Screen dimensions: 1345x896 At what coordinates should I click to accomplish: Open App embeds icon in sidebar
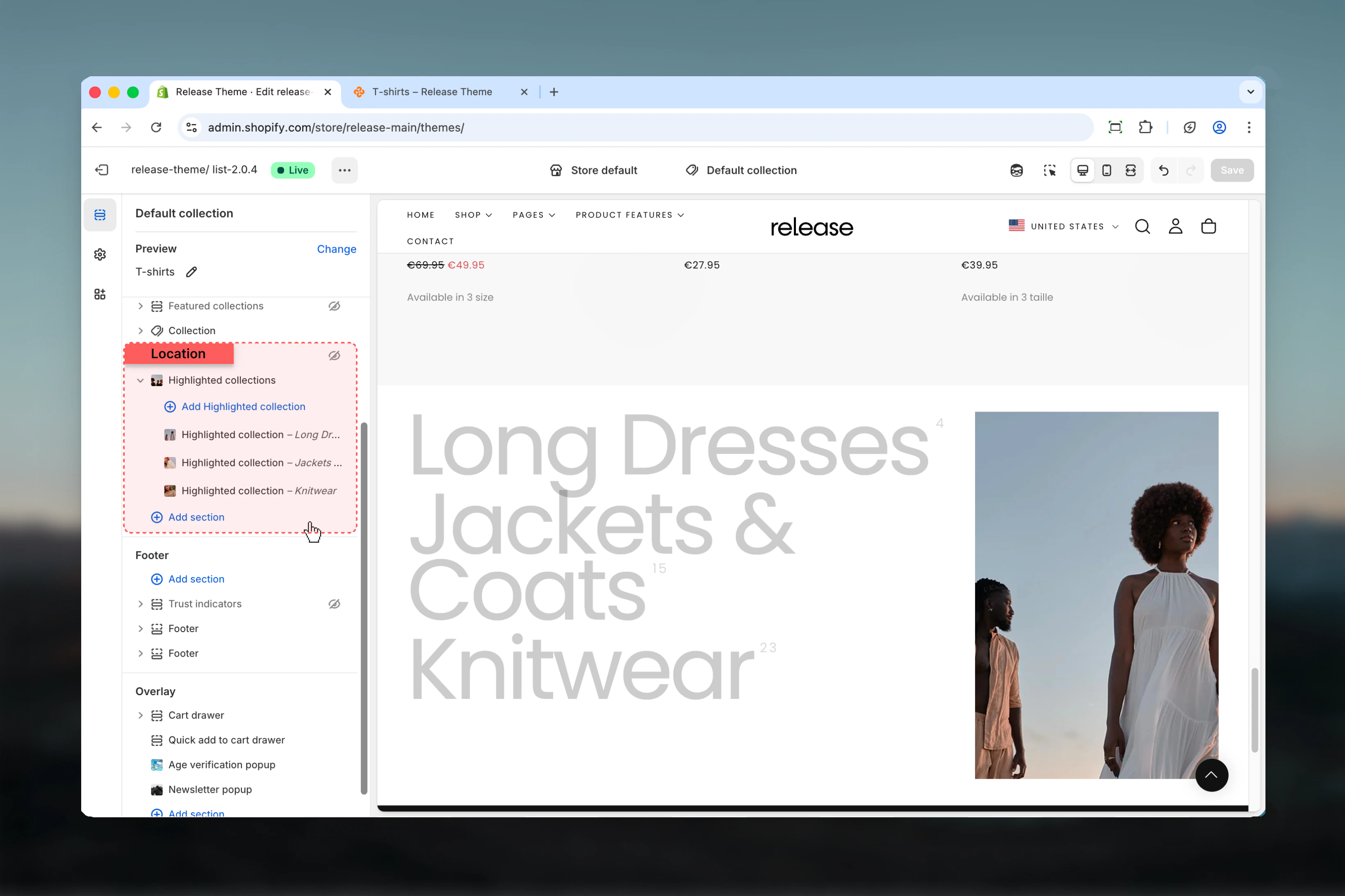click(x=100, y=294)
